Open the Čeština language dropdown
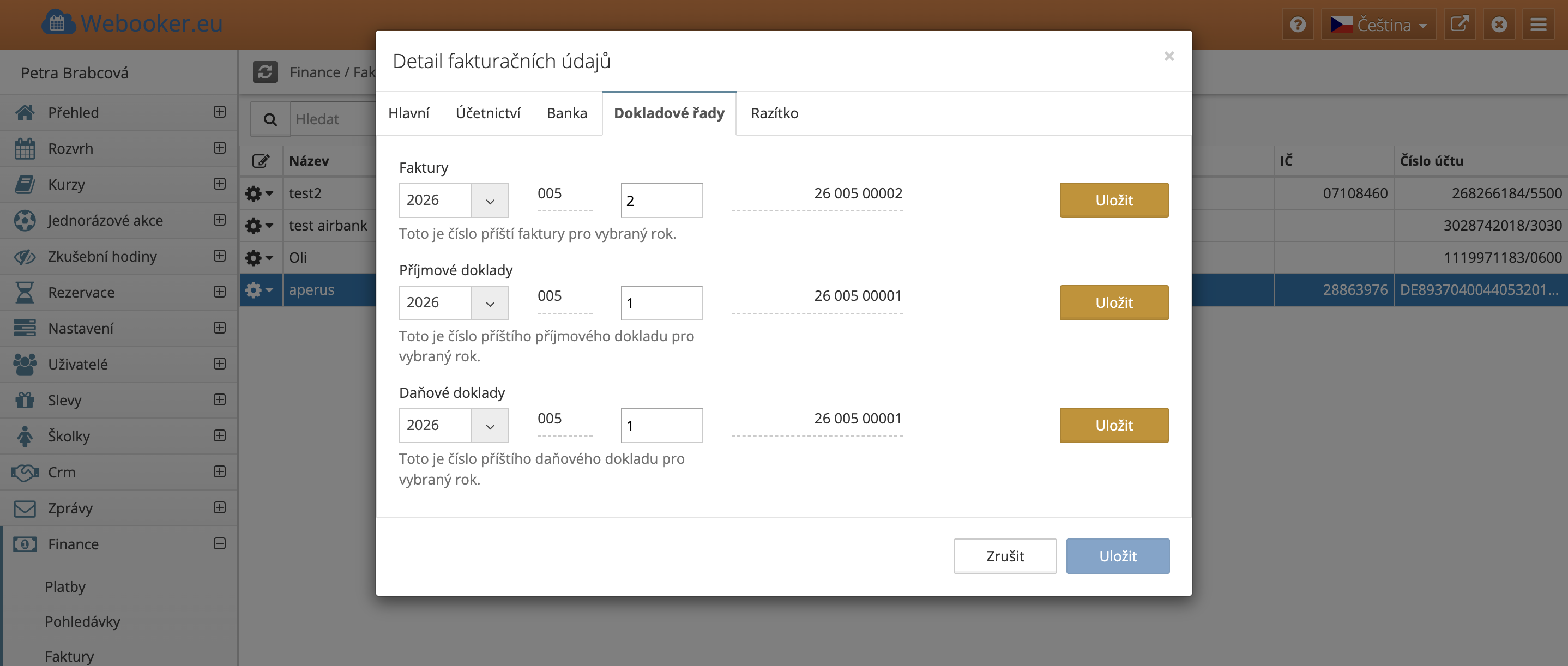The width and height of the screenshot is (1568, 666). point(1378,25)
